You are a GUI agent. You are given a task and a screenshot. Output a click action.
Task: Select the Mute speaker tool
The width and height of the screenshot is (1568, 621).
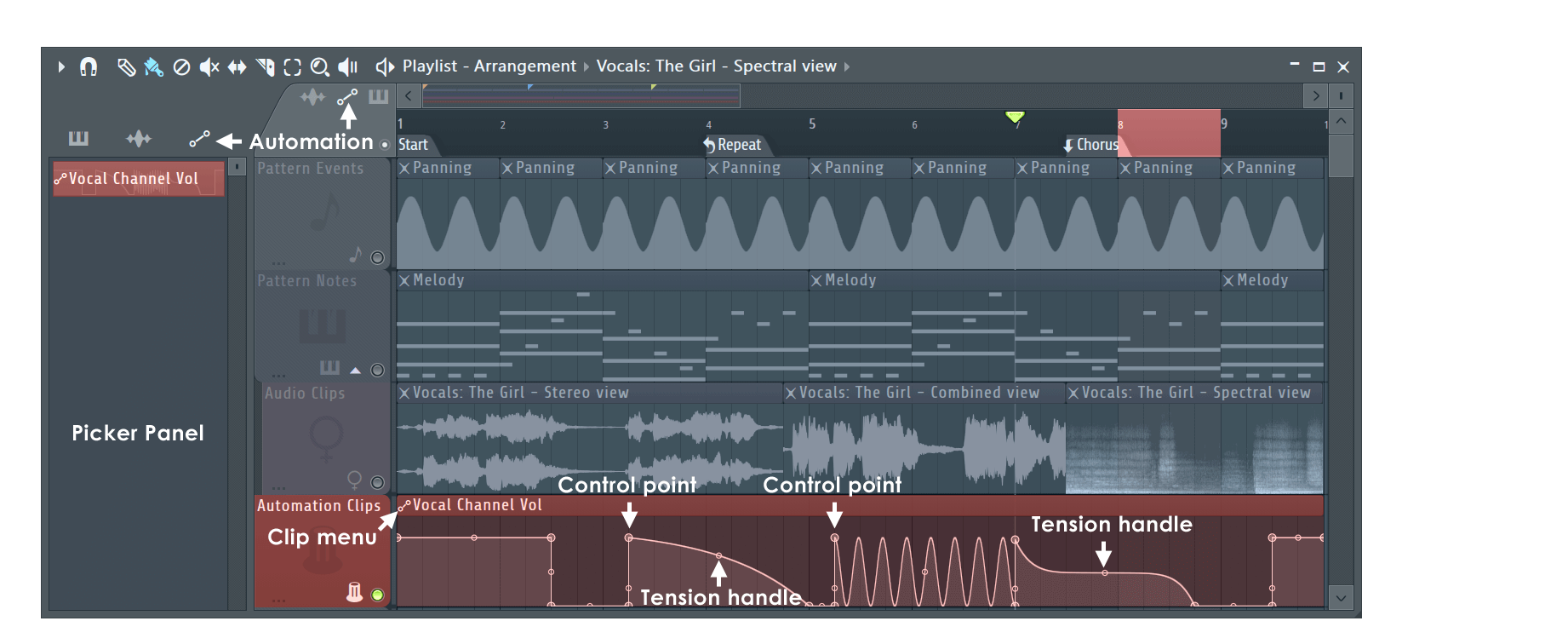coord(209,66)
